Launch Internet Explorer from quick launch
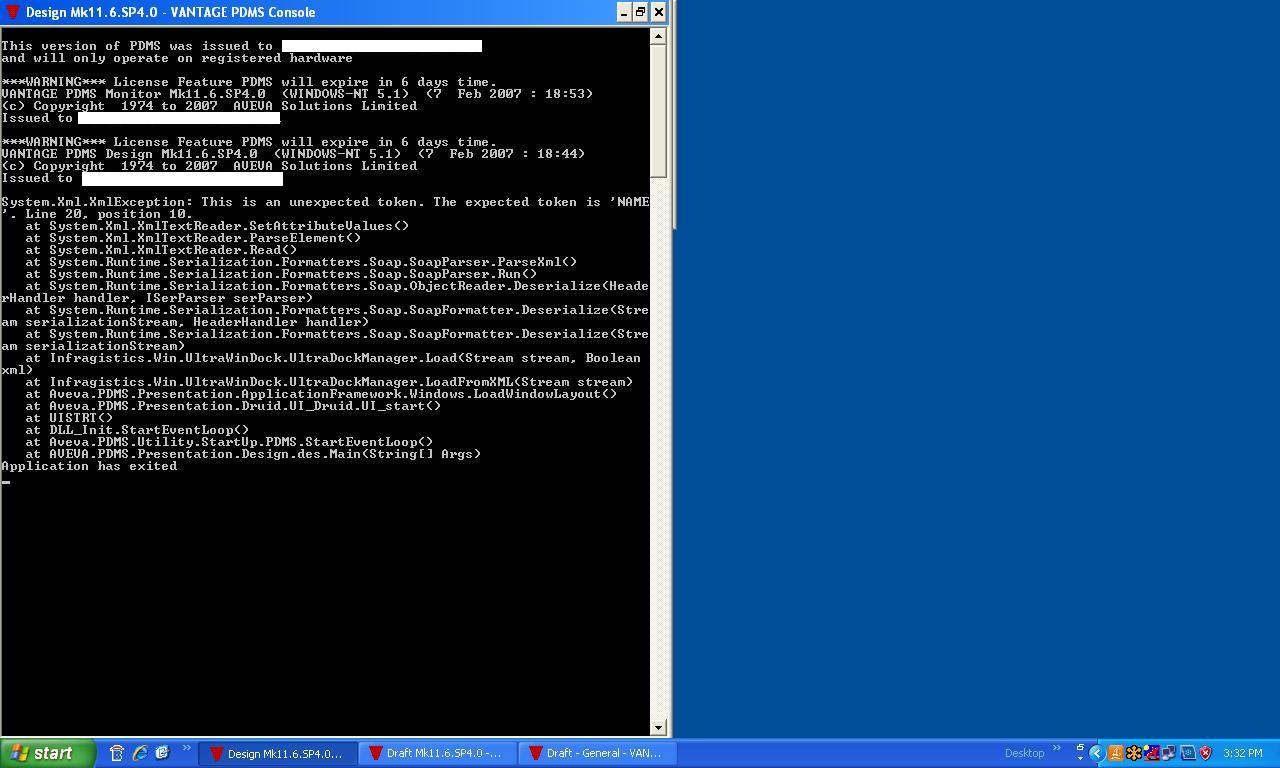1280x768 pixels. point(140,753)
